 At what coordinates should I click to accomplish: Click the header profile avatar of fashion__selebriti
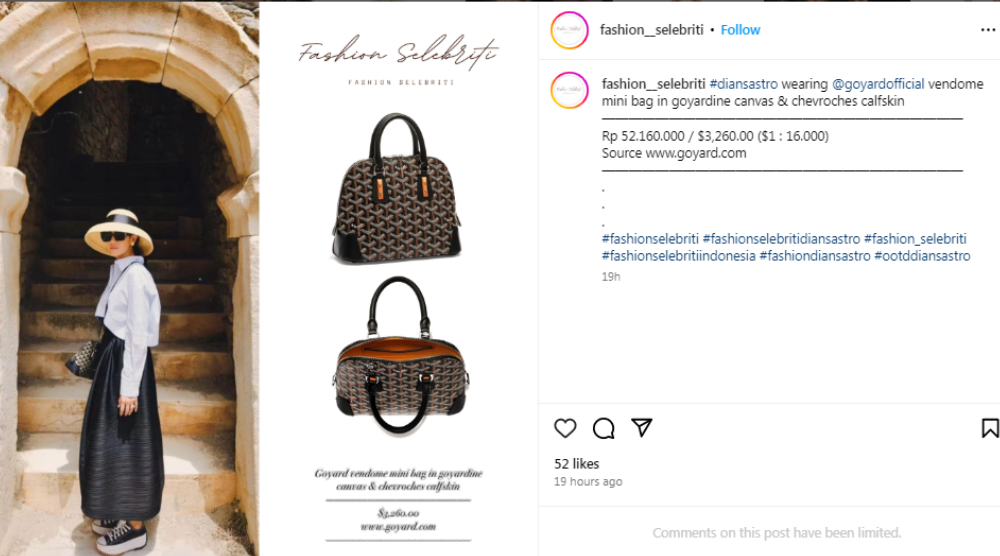coord(570,30)
